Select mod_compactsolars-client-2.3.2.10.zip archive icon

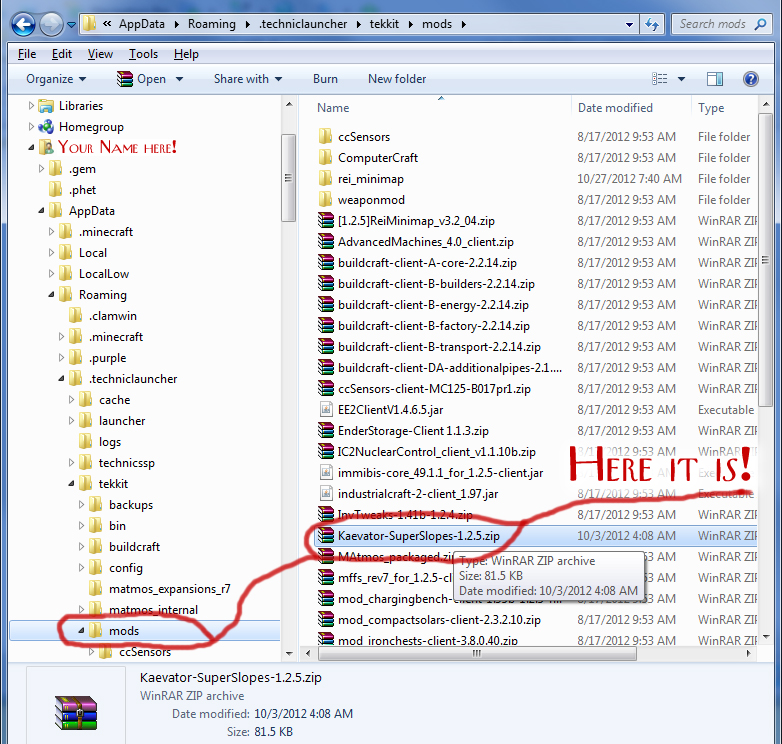tap(326, 619)
